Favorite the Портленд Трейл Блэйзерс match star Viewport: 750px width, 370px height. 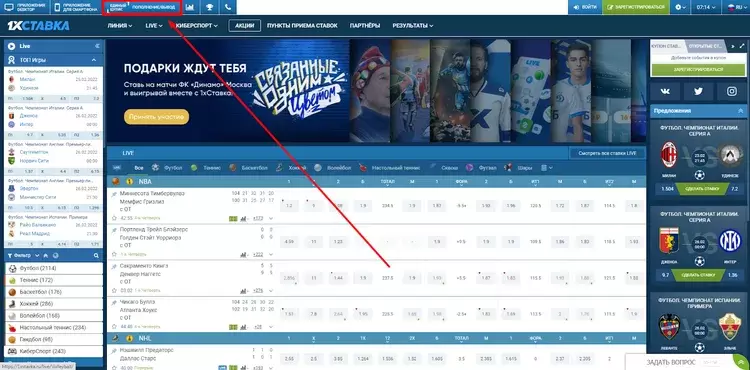114,254
